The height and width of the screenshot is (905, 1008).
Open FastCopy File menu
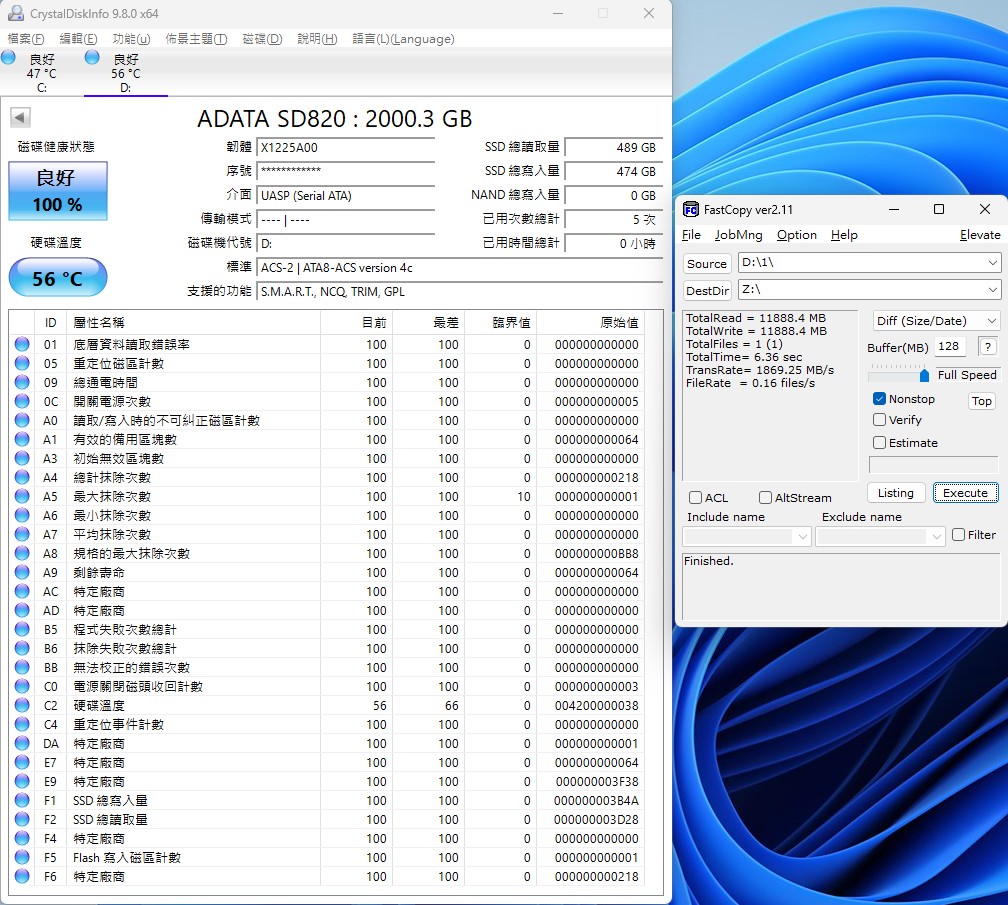(691, 235)
